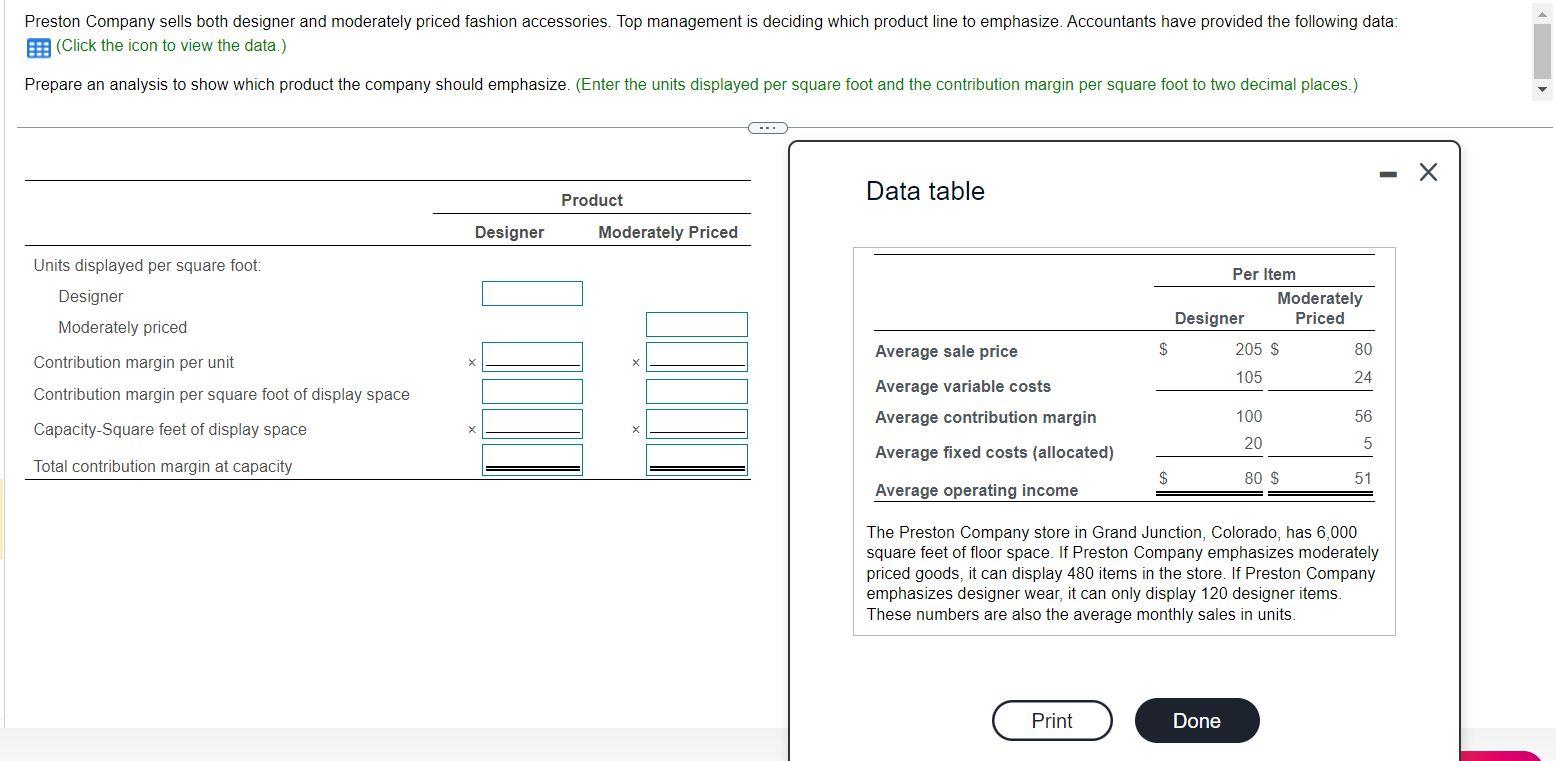Click the Designer contribution margin per square foot field
Screen dimensions: 1556x761
tap(532, 391)
